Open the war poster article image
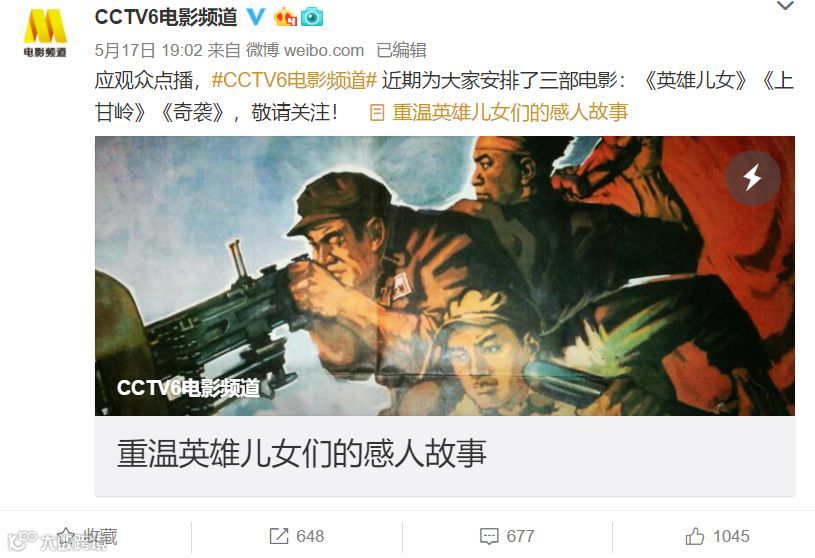 [x=445, y=275]
